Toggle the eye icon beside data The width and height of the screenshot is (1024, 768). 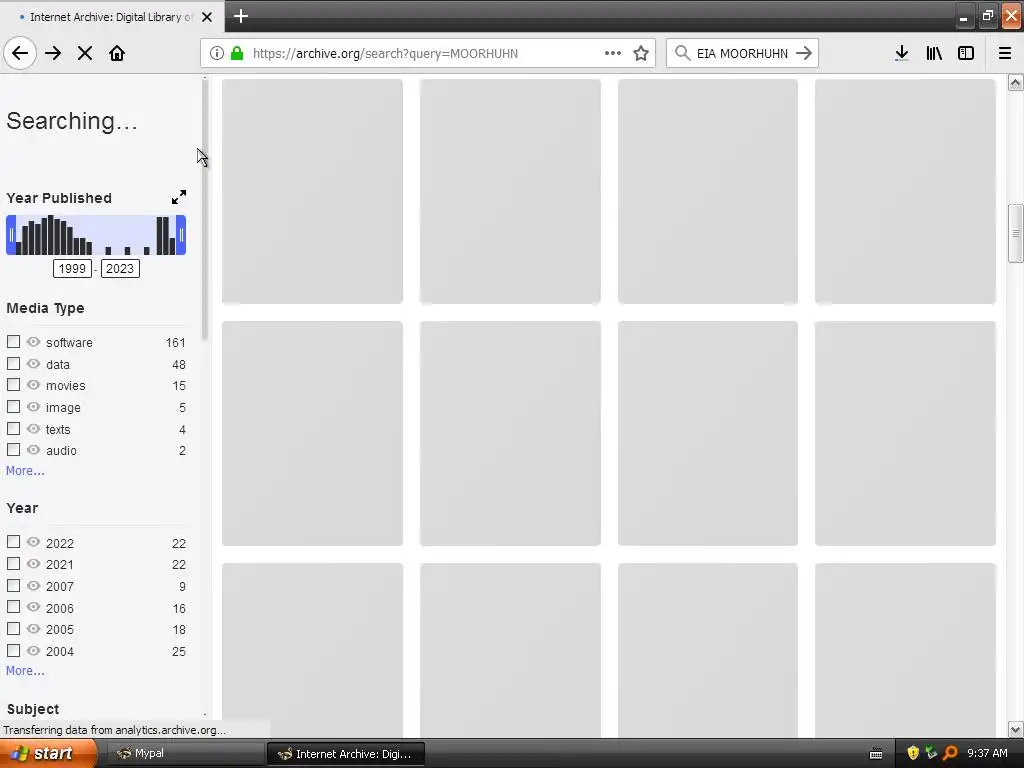click(33, 364)
